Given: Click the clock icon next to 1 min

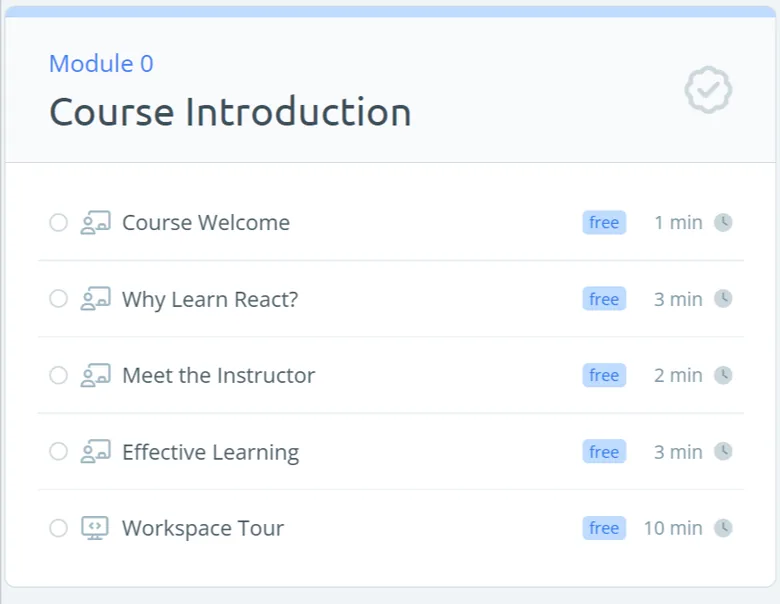Looking at the screenshot, I should click(723, 222).
